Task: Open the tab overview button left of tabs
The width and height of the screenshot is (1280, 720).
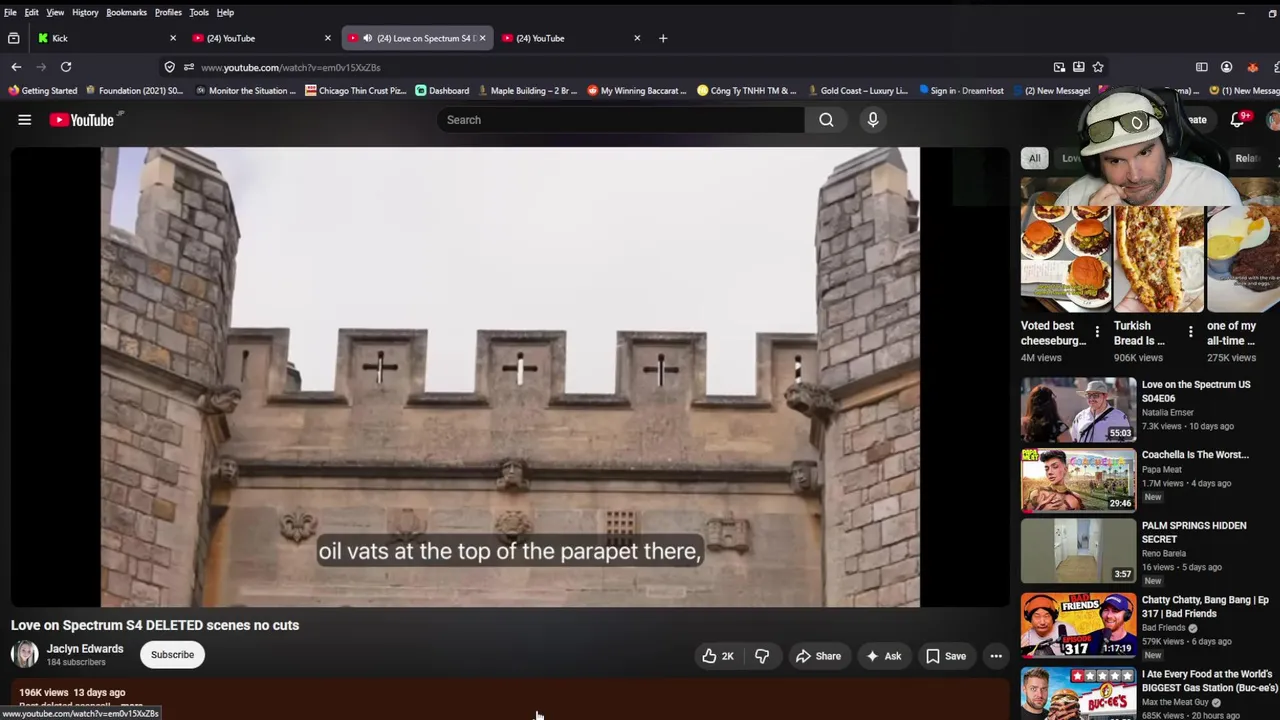Action: pos(13,38)
